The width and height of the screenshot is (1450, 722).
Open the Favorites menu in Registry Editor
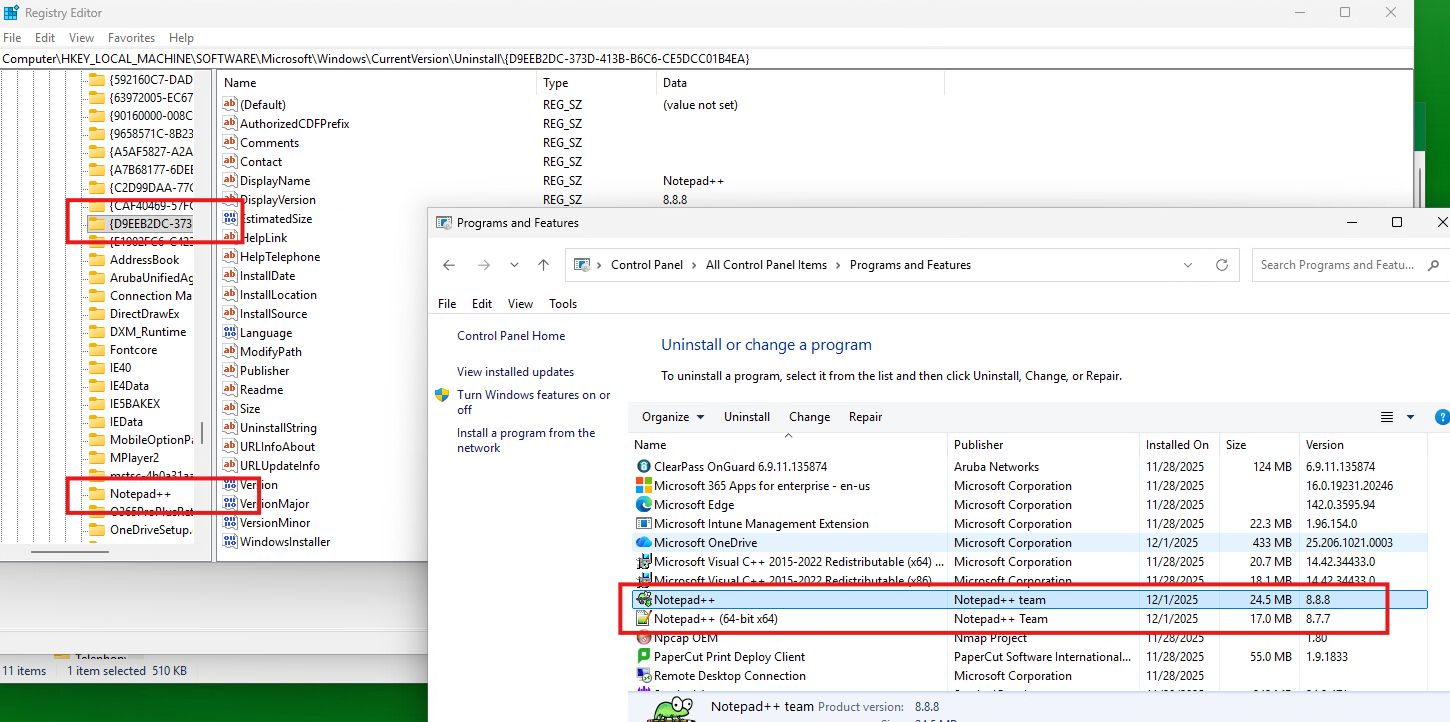click(x=131, y=38)
